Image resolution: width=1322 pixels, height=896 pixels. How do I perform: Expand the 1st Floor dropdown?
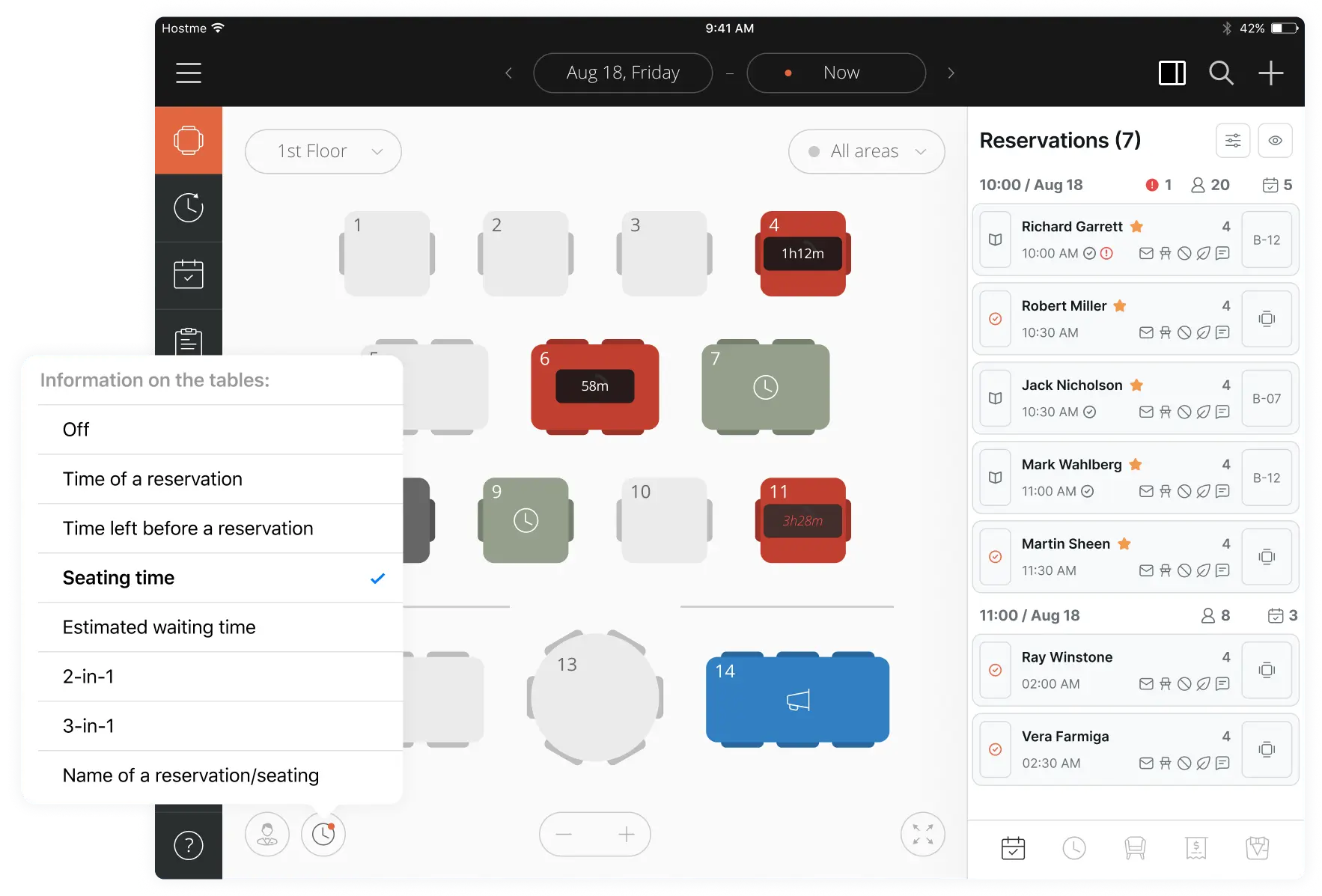(323, 151)
